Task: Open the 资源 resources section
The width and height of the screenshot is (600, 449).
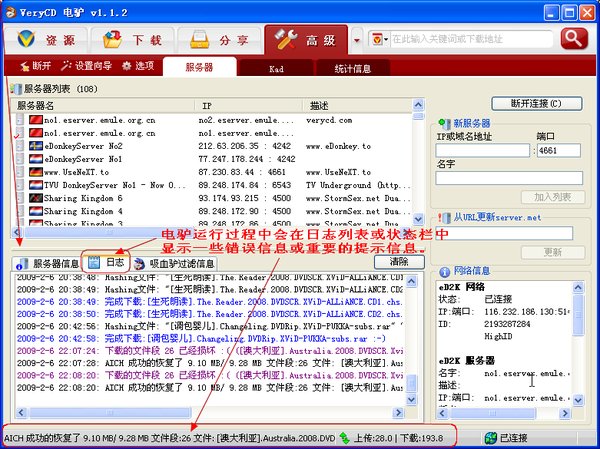Action: (45, 40)
